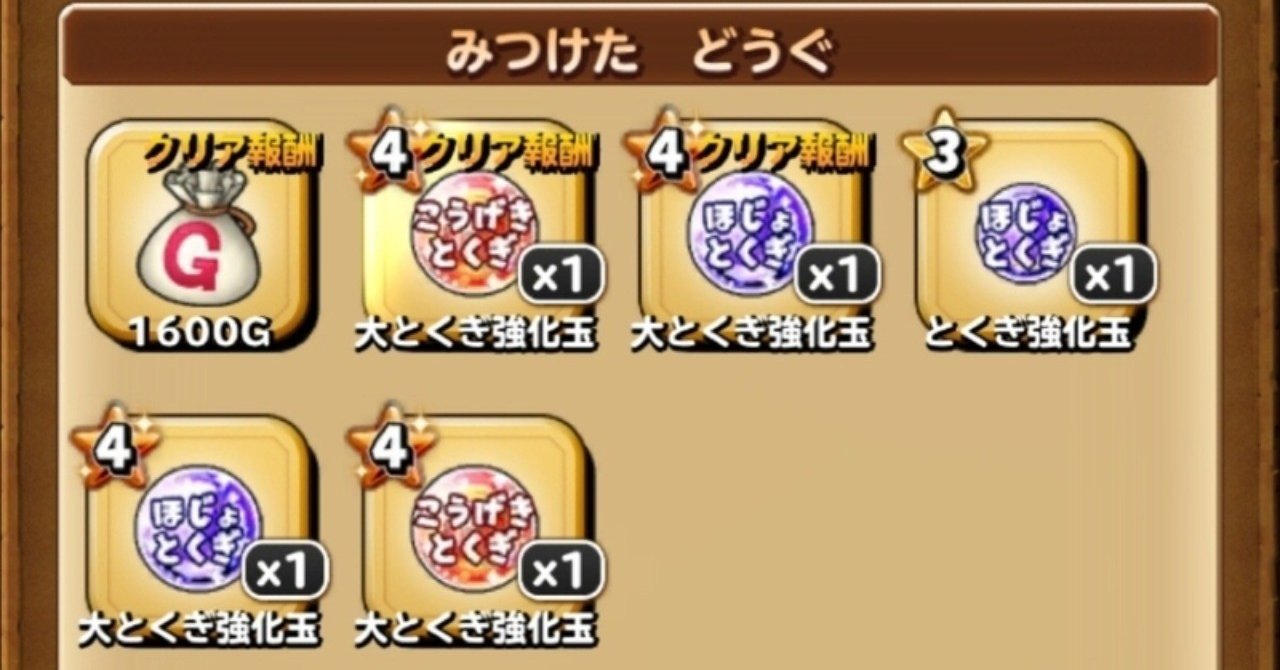Click x1 count on clear-reward purple orb
The image size is (1280, 670).
837,274
